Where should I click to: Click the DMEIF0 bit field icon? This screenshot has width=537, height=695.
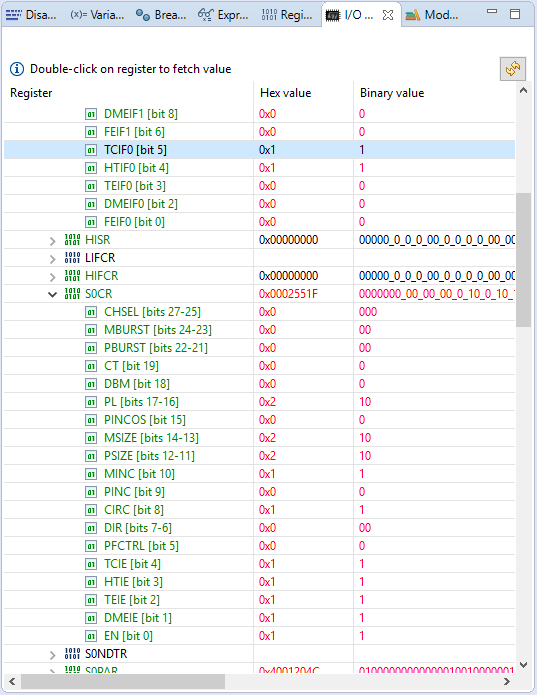[x=91, y=204]
